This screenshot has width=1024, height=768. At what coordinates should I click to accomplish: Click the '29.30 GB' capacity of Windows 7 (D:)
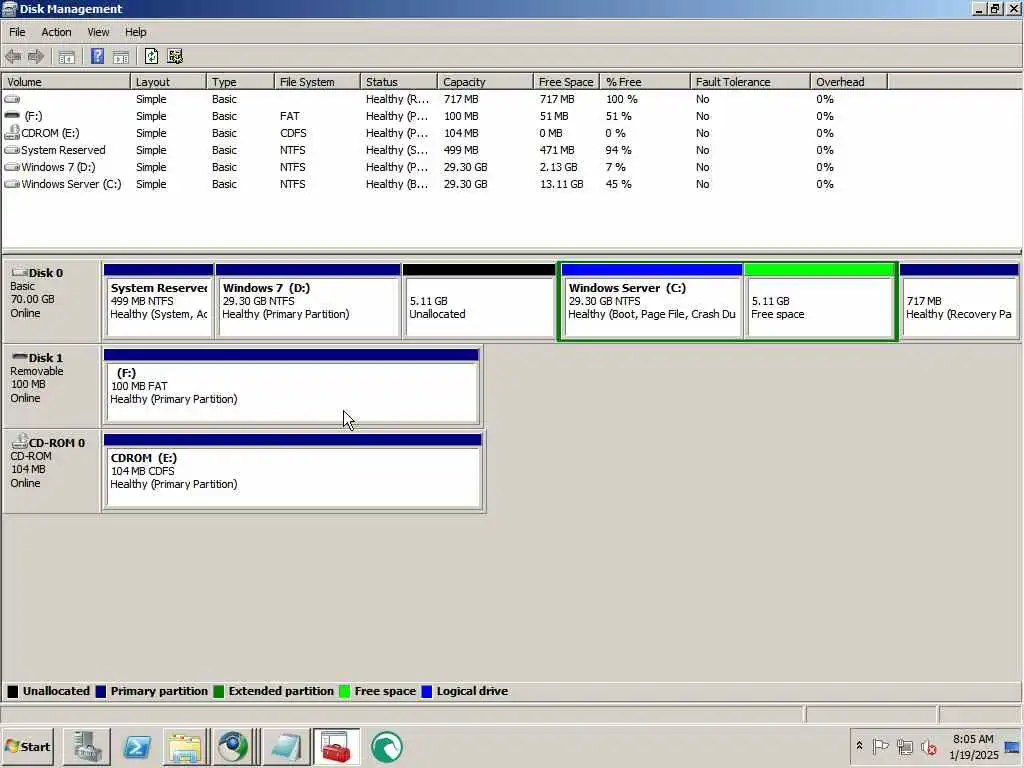coord(466,167)
